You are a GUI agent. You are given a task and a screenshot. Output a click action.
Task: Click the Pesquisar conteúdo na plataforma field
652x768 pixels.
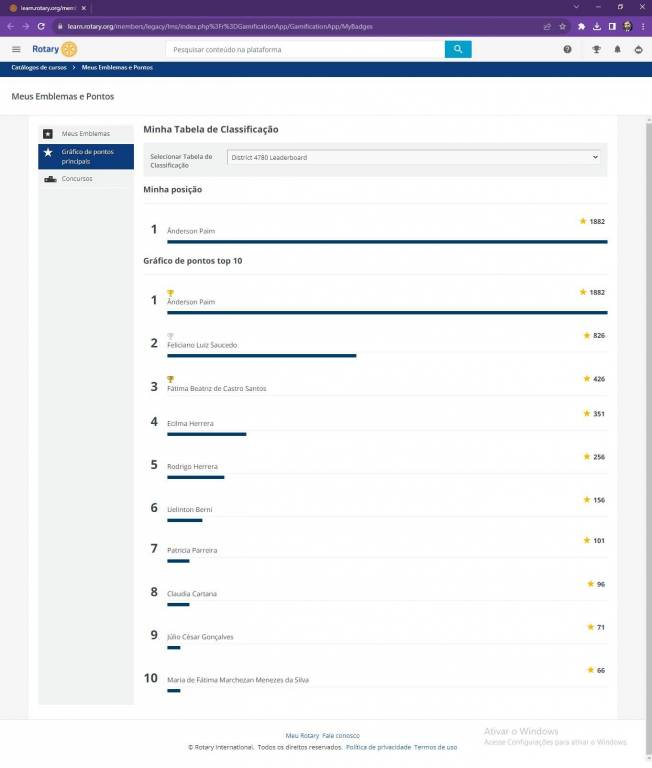coord(305,49)
